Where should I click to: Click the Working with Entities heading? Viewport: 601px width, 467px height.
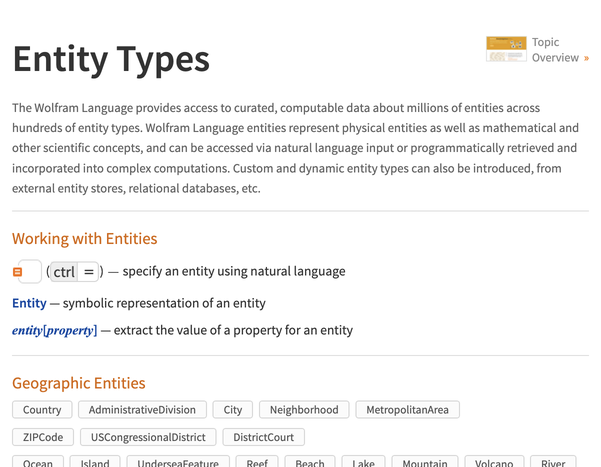(x=84, y=239)
